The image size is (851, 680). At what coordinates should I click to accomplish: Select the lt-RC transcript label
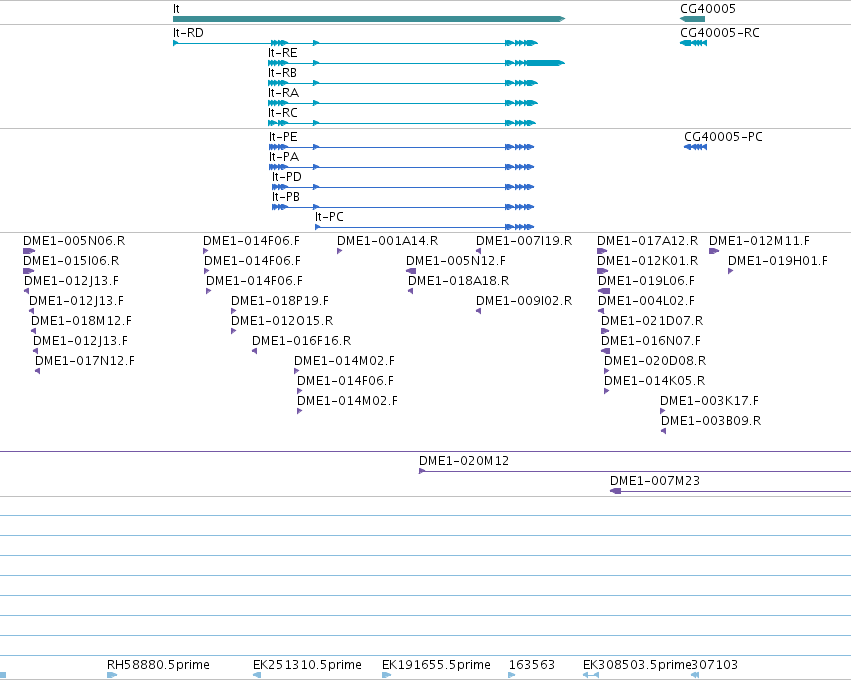tap(283, 113)
